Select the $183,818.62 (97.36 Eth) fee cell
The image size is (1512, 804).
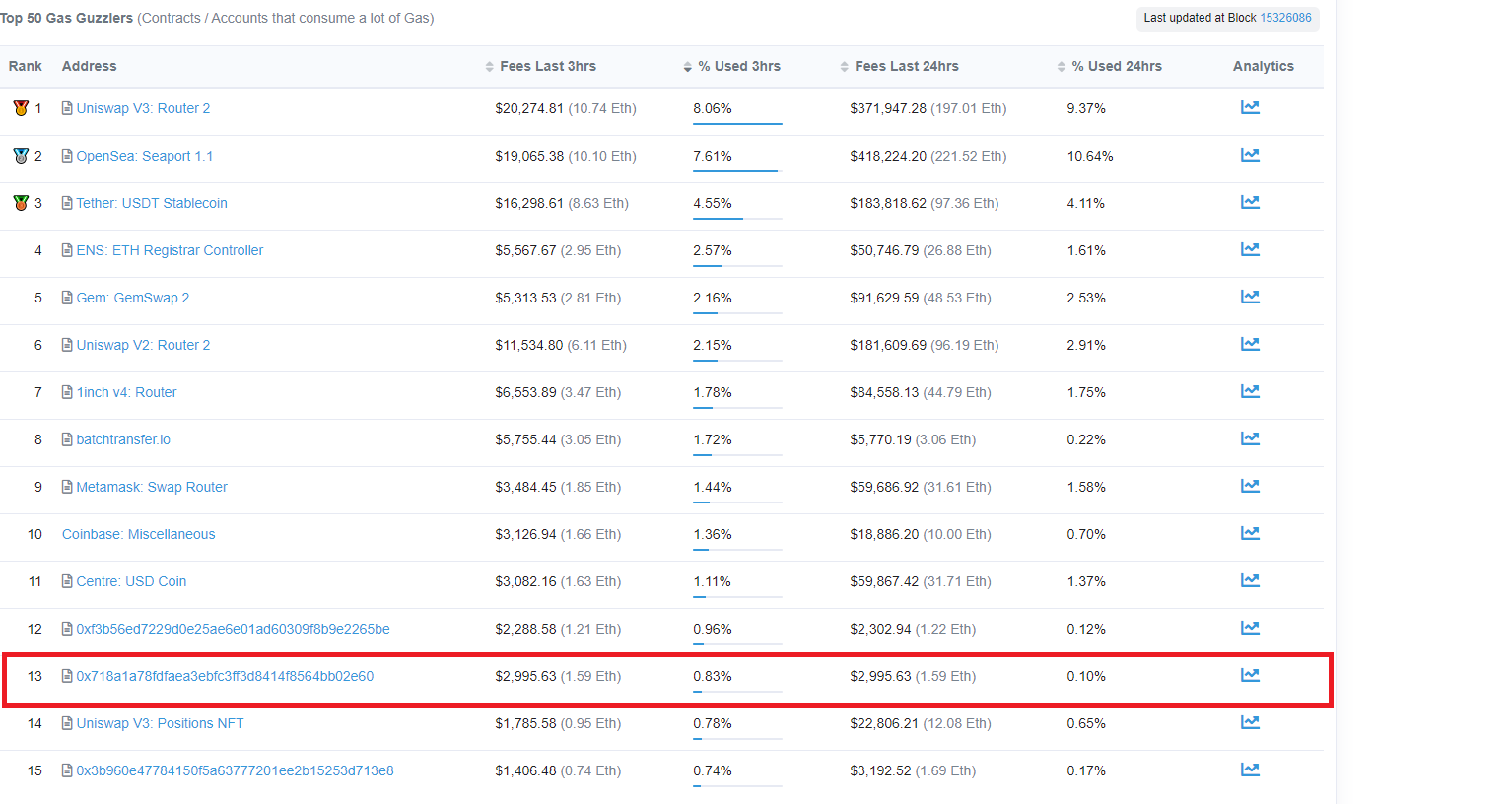(x=925, y=203)
